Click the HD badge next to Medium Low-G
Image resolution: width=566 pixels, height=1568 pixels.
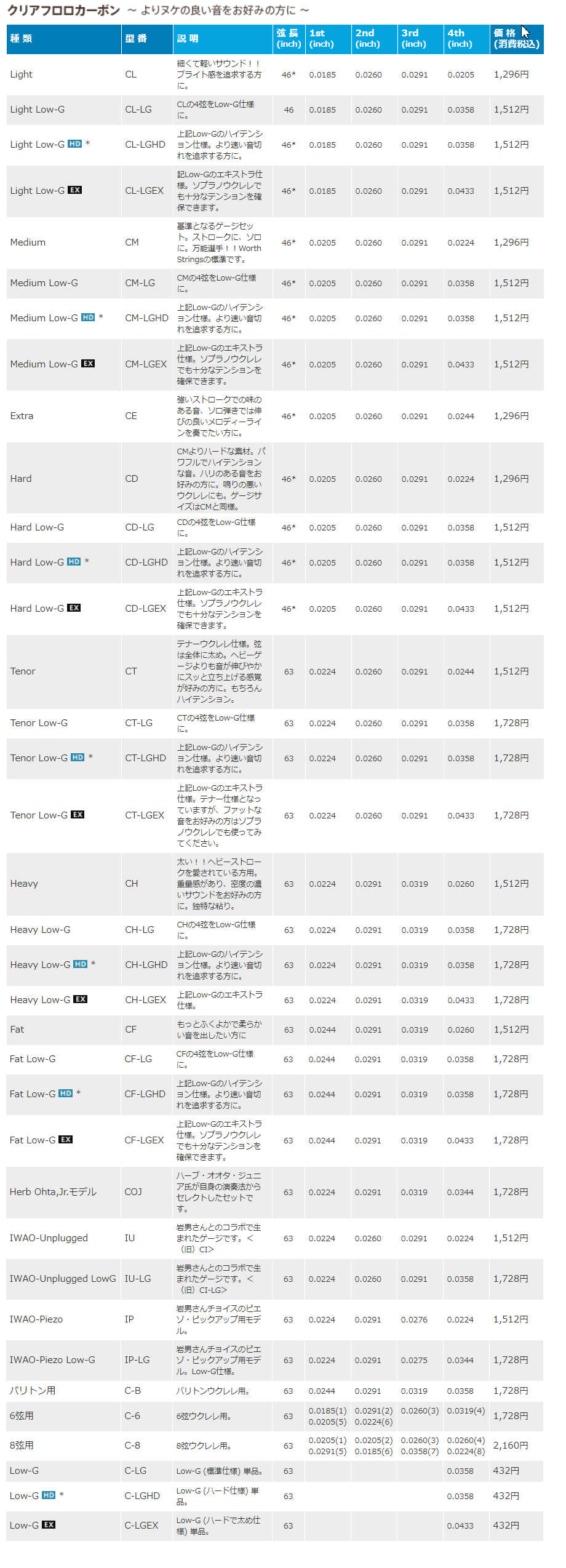(88, 318)
